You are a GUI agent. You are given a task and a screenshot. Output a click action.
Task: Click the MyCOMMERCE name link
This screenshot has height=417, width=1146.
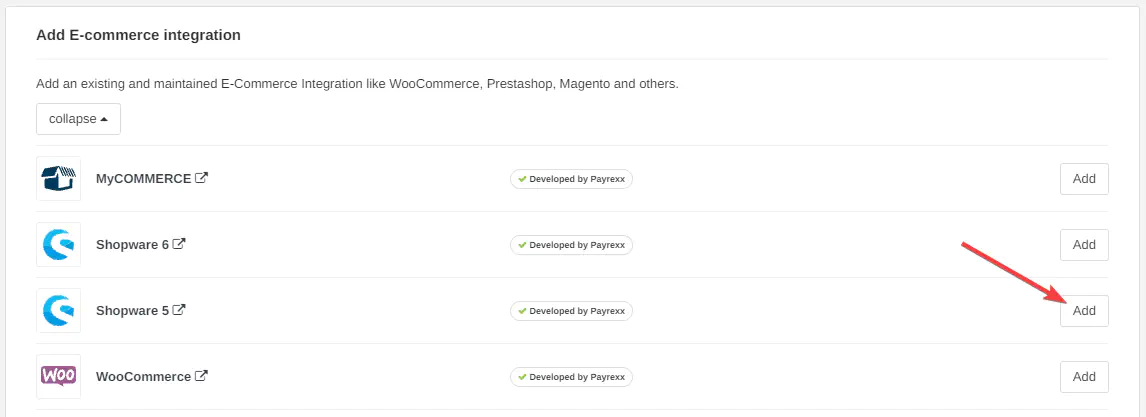pos(143,179)
